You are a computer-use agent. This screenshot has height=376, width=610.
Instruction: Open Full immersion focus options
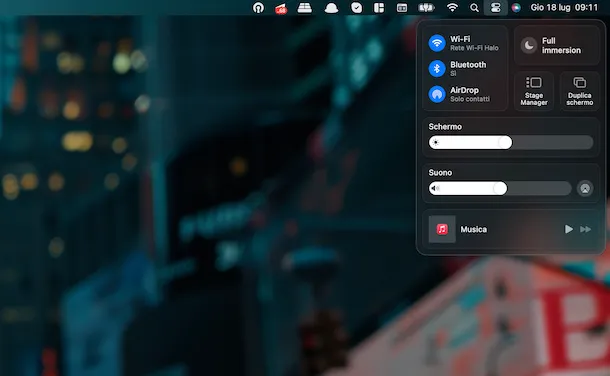point(557,45)
